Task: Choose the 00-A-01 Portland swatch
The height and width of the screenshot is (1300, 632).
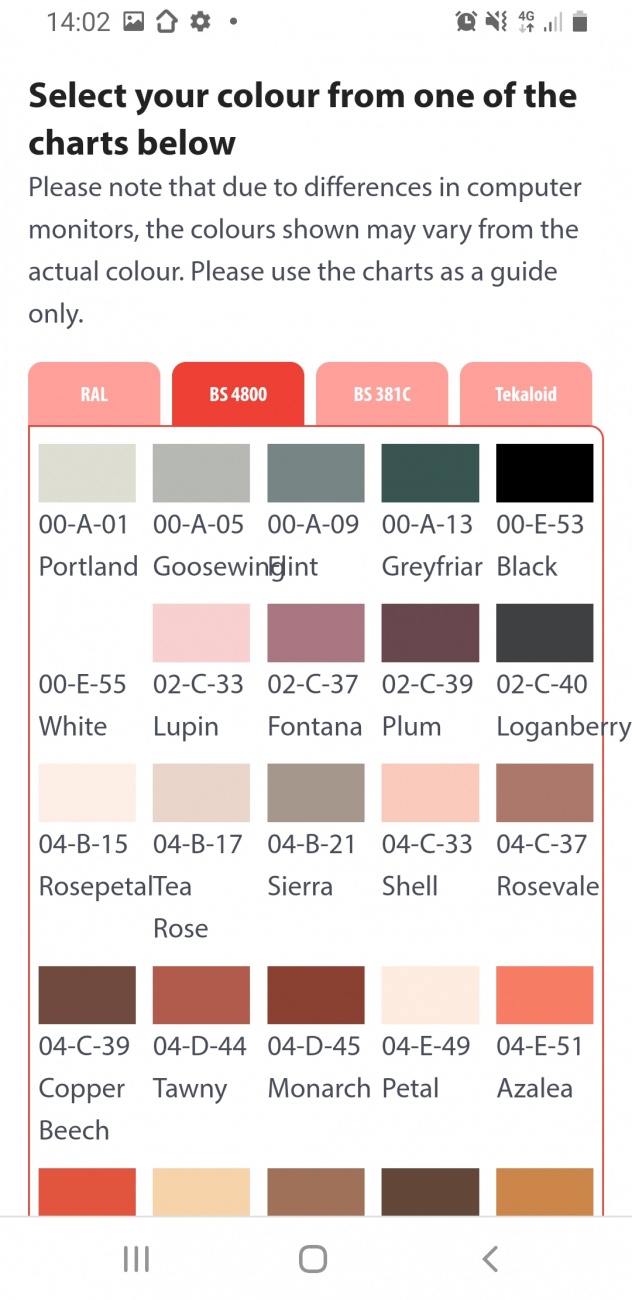Action: point(87,473)
